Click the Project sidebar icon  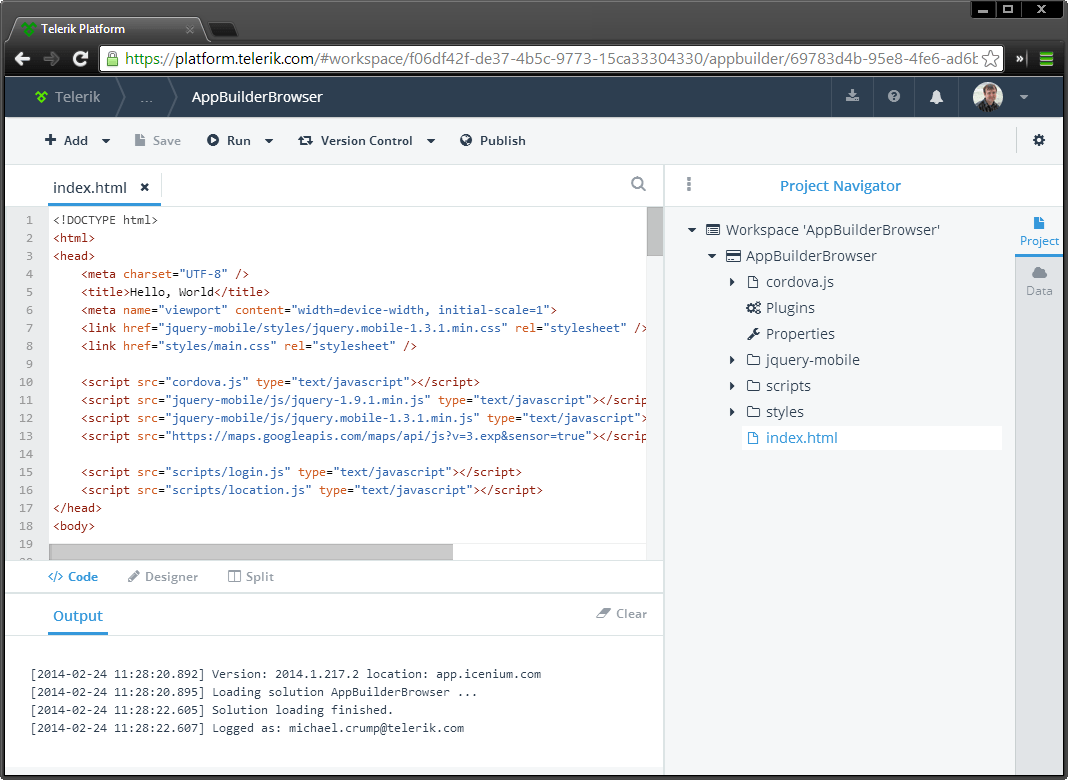[1039, 232]
